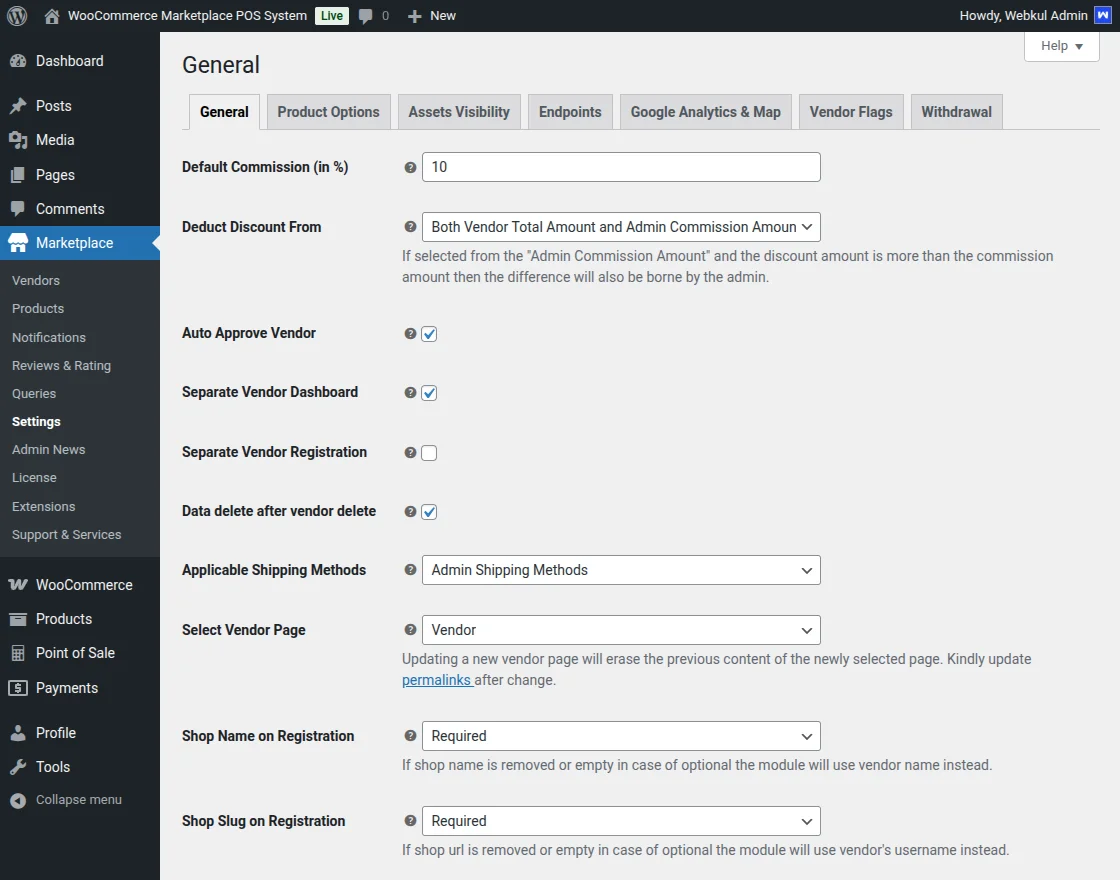This screenshot has width=1120, height=880.
Task: Disable the Auto Approve Vendor checkbox
Action: pos(429,333)
